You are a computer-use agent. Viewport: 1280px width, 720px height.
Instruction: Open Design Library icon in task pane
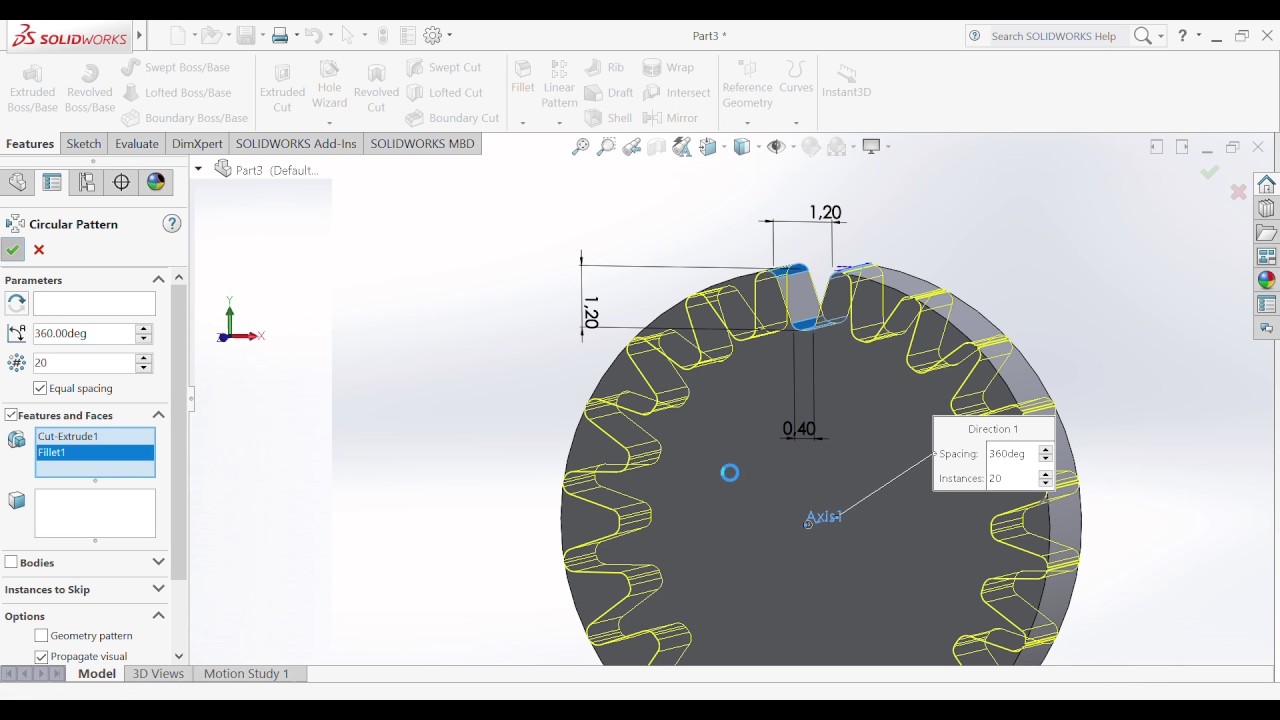tap(1267, 209)
